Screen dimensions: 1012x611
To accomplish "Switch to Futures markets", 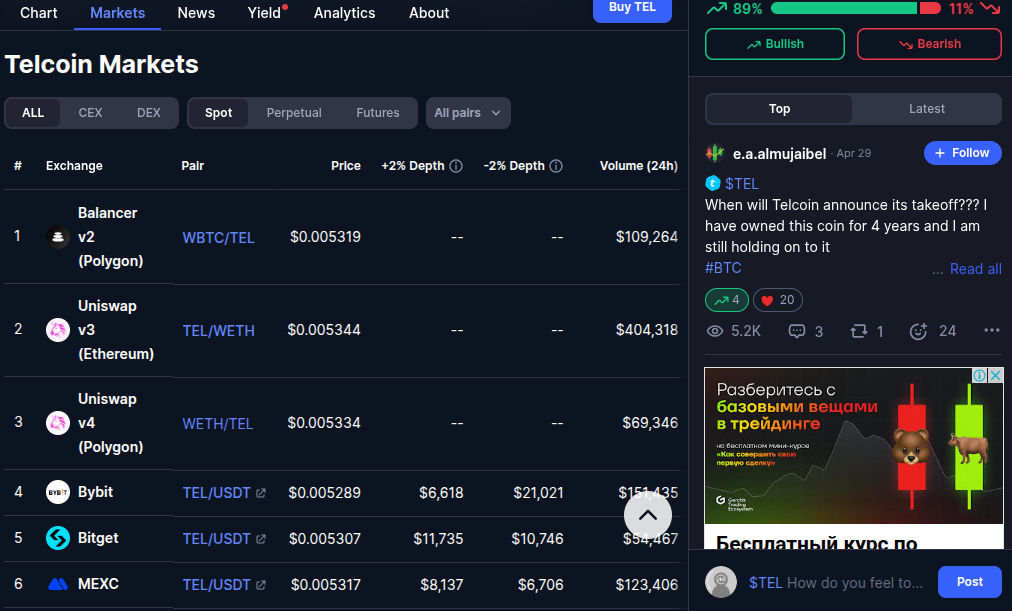I will (378, 113).
